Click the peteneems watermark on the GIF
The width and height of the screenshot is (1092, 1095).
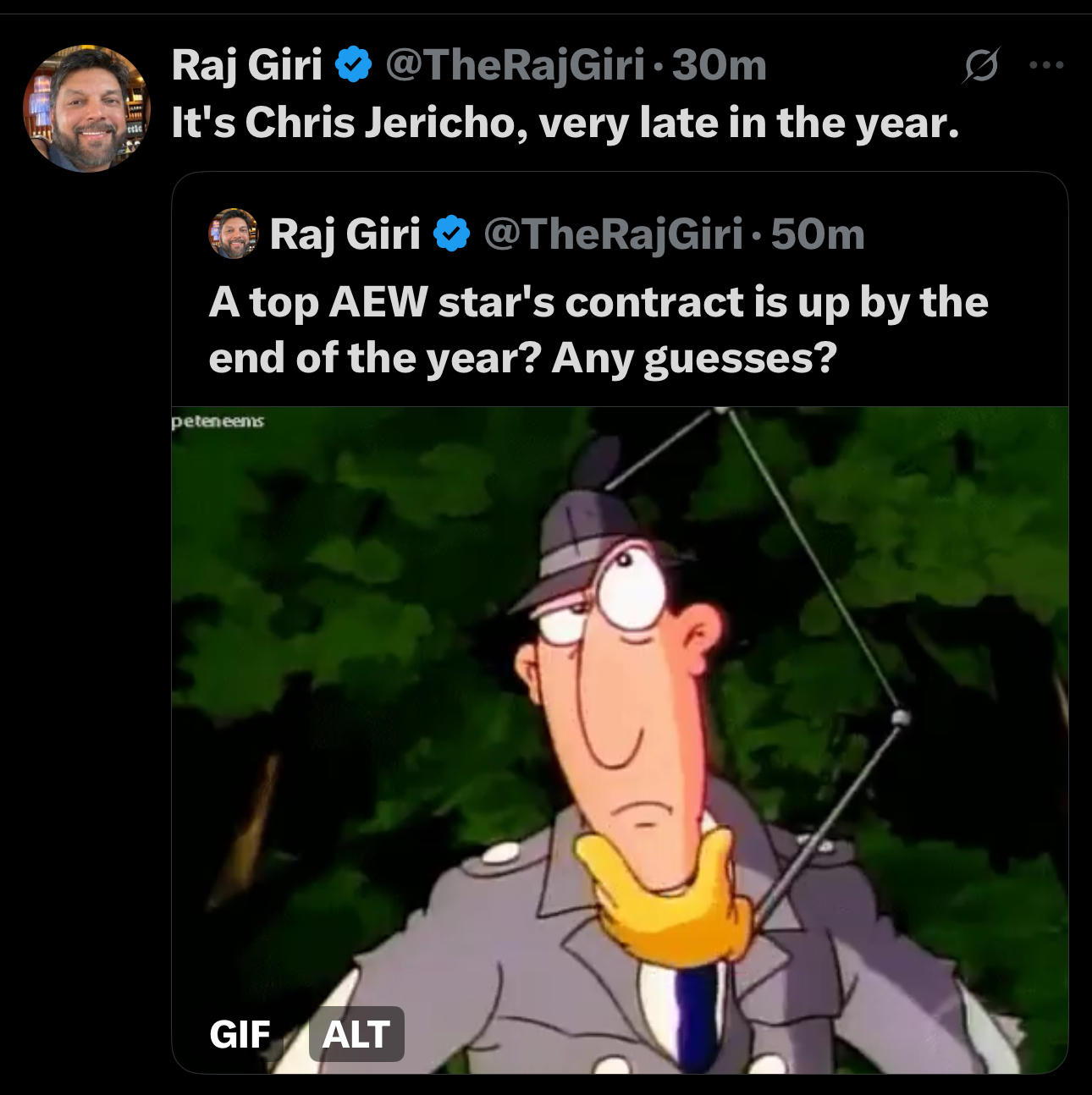[x=218, y=421]
